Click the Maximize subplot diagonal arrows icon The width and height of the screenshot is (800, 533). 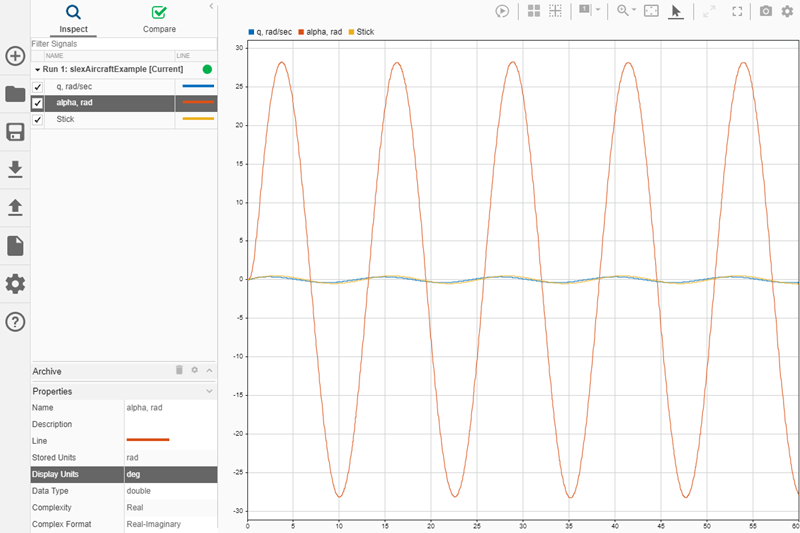click(x=709, y=11)
